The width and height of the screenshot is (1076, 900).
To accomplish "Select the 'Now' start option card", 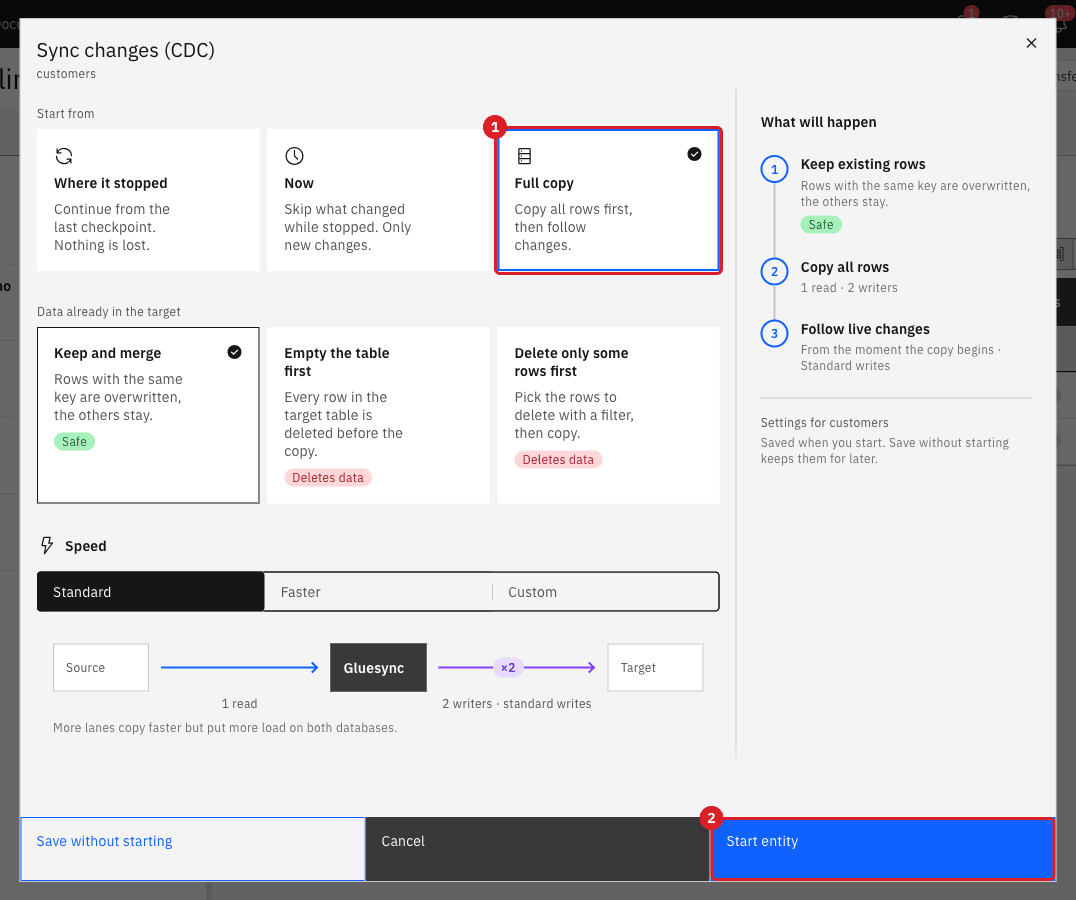I will point(378,200).
